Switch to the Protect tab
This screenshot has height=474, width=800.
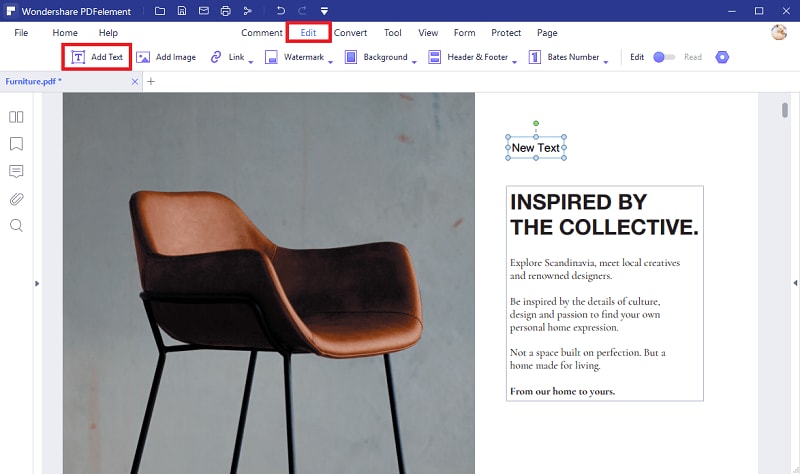tap(506, 33)
